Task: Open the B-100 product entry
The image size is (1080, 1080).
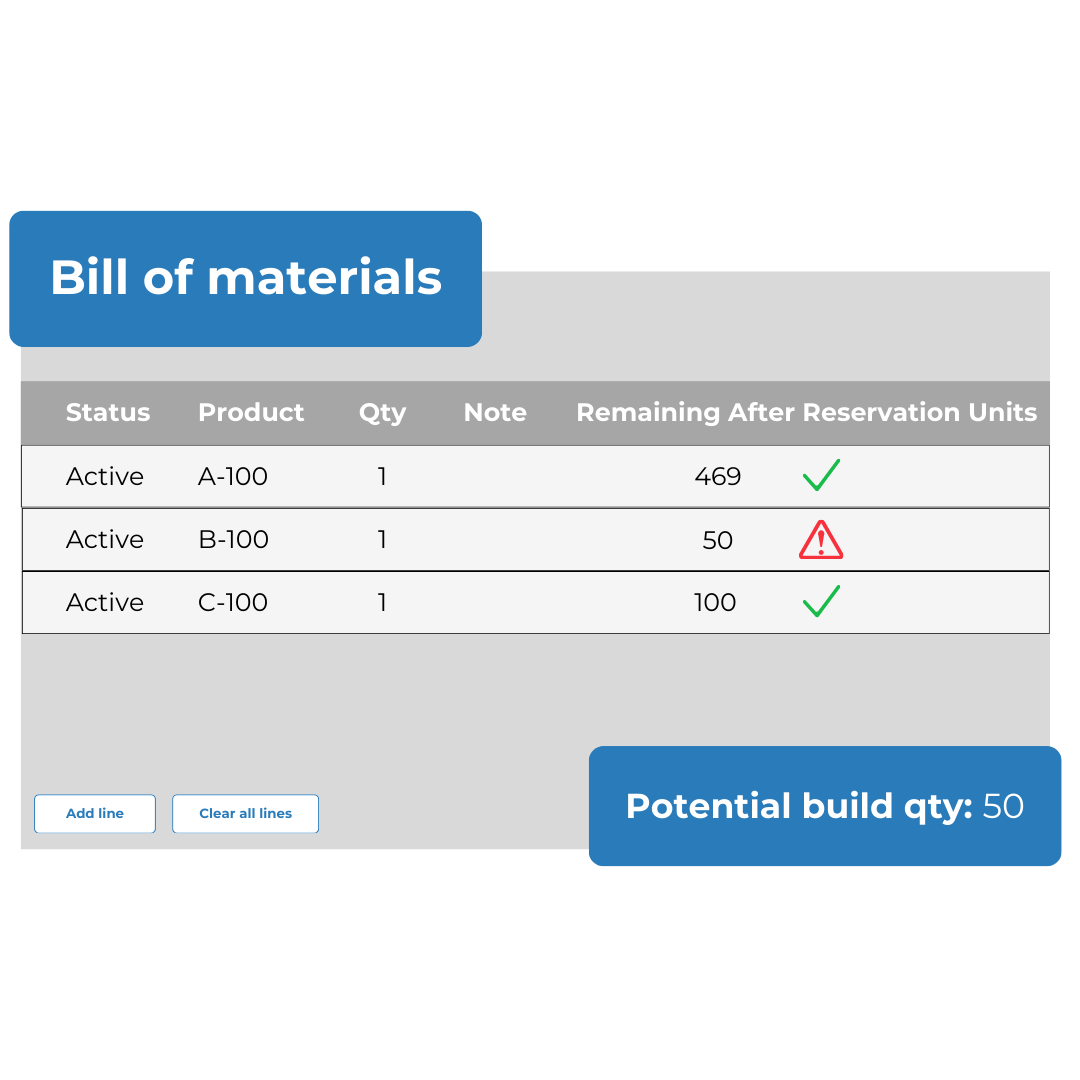Action: point(233,540)
